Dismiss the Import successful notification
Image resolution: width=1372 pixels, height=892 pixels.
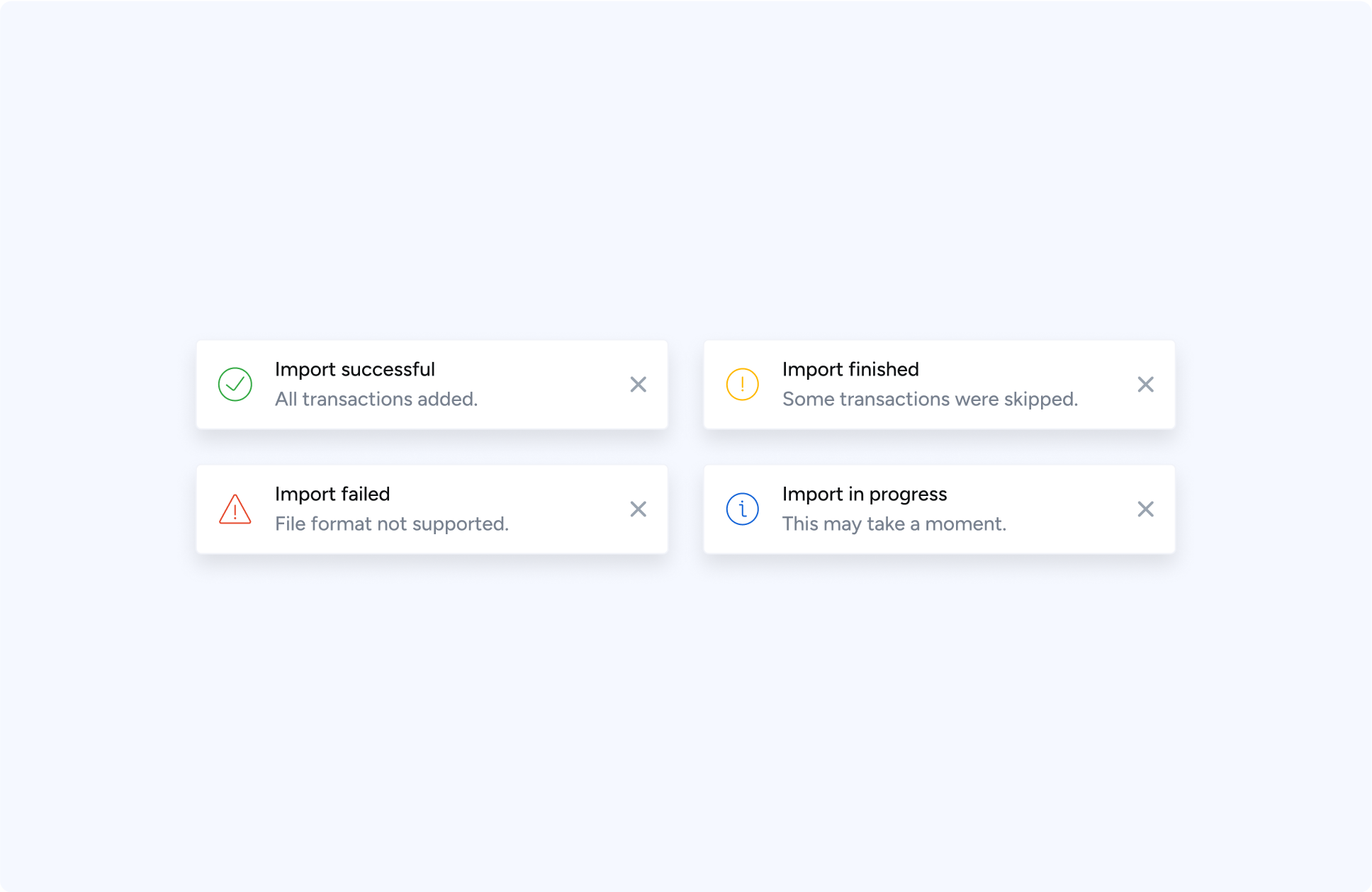coord(639,385)
